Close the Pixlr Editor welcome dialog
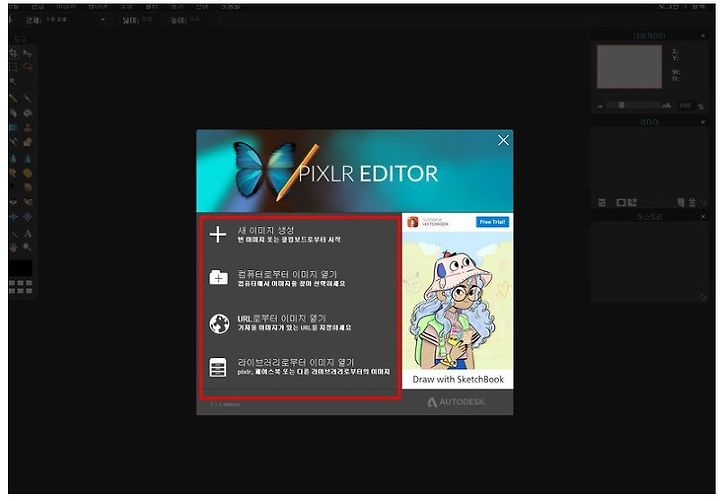 click(x=503, y=141)
